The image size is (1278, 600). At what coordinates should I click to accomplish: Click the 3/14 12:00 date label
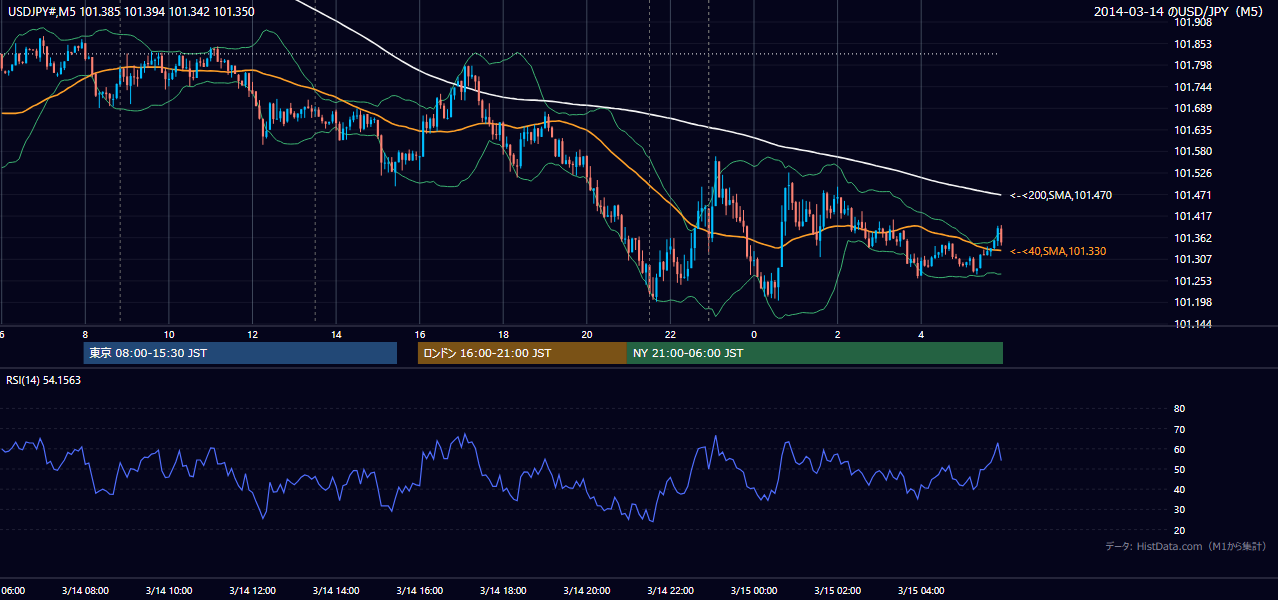(x=253, y=590)
